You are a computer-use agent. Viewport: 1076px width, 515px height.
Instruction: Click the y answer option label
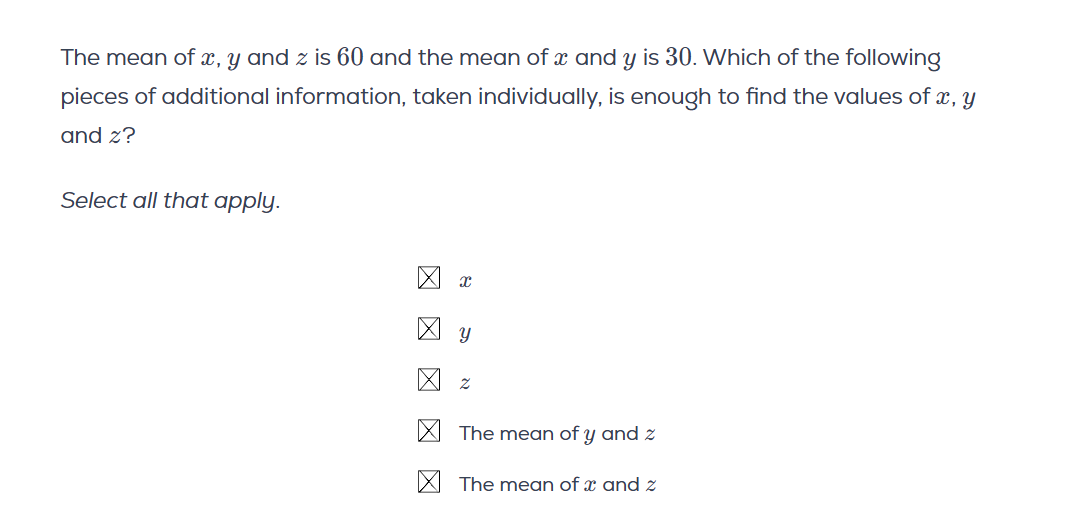point(465,334)
